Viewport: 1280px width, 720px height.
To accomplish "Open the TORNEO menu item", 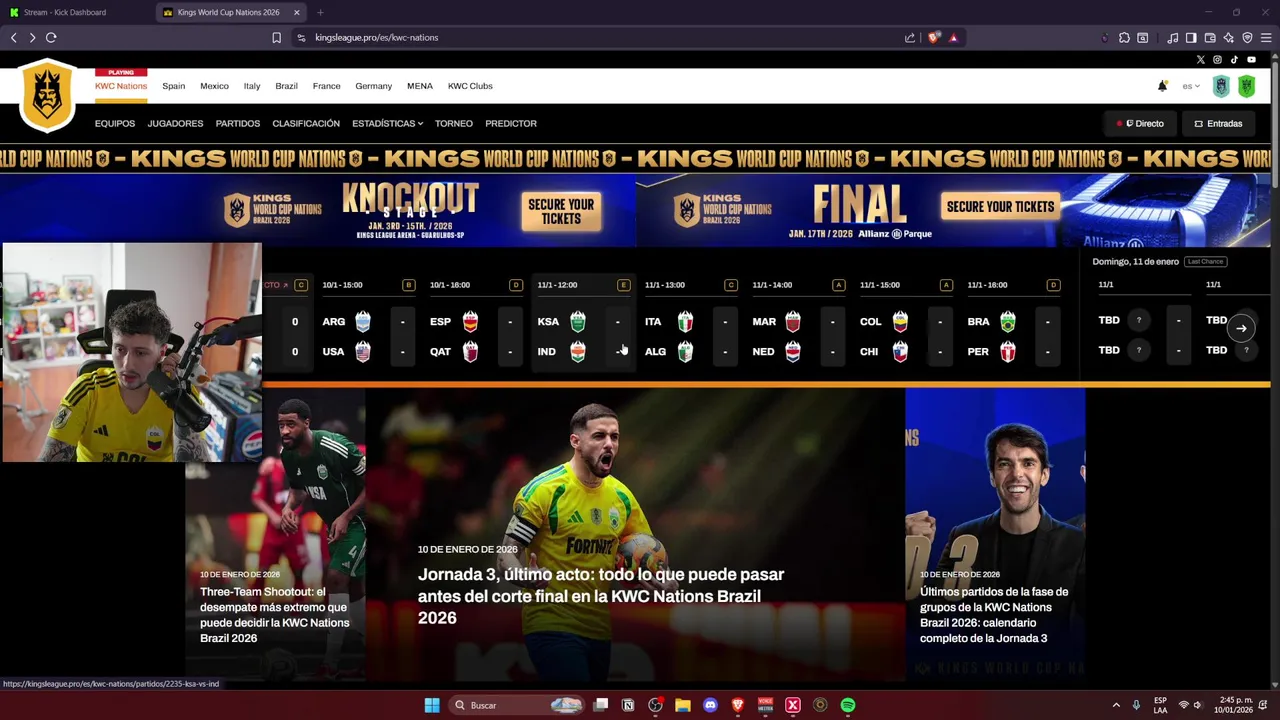I will pyautogui.click(x=454, y=124).
